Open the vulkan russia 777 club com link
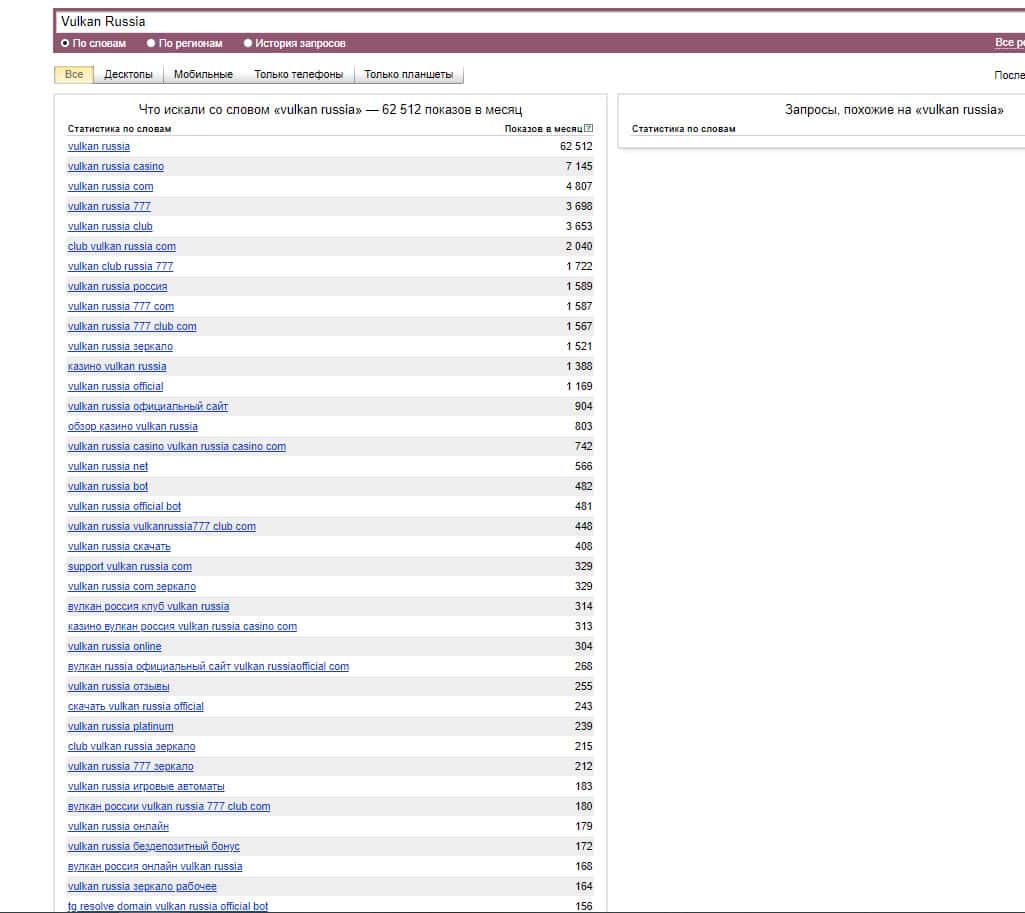 click(x=132, y=326)
